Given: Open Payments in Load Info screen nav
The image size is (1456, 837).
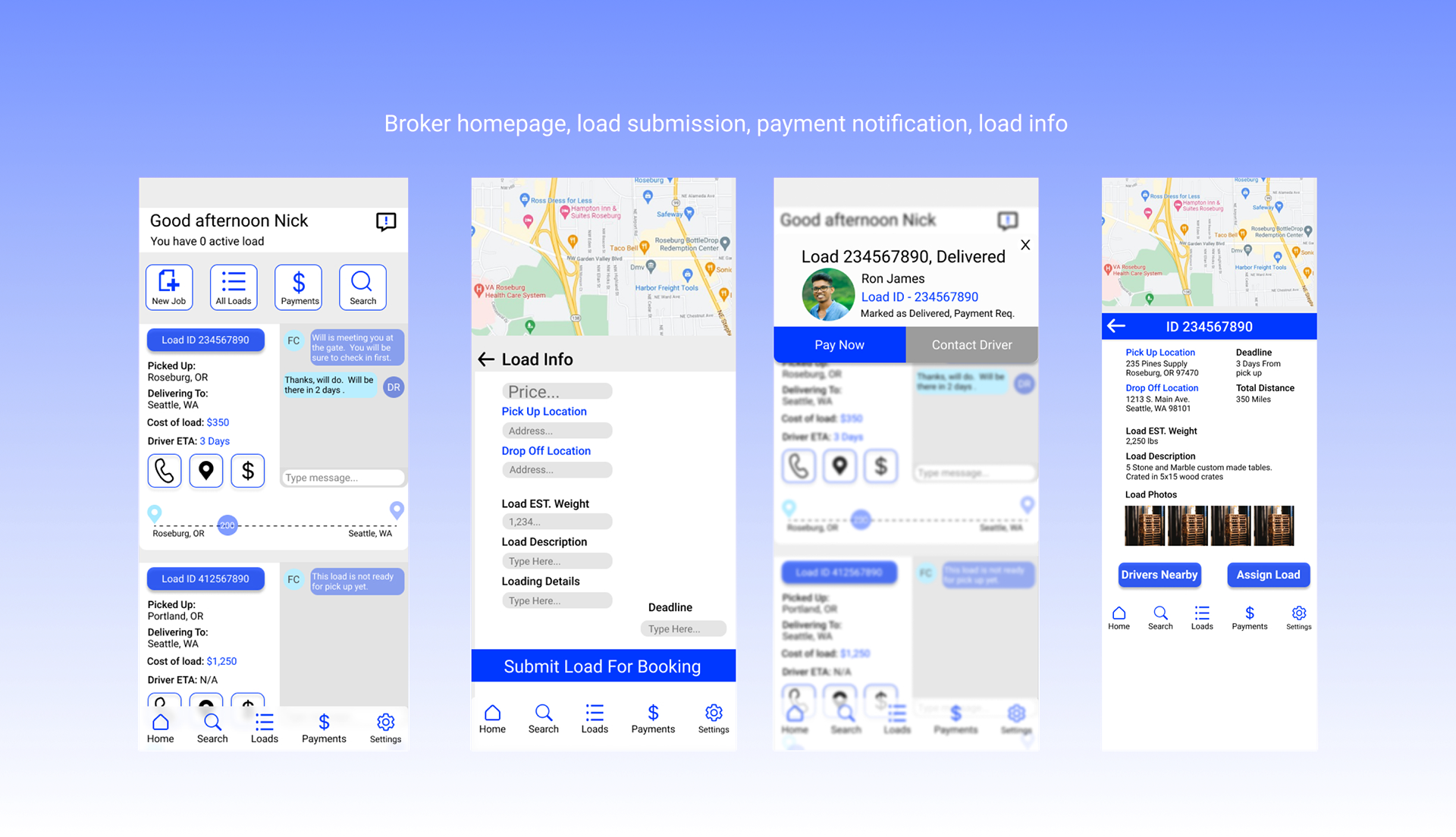Looking at the screenshot, I should pos(653,719).
